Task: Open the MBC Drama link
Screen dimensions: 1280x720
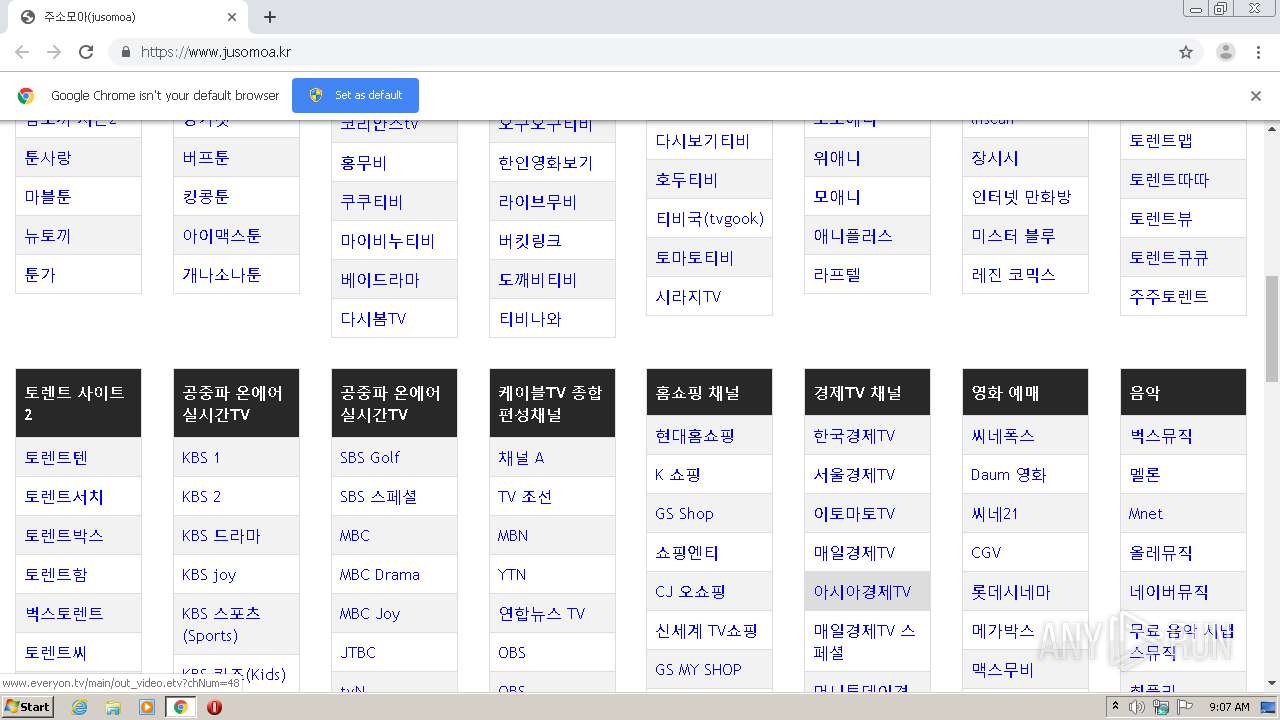Action: coord(380,574)
